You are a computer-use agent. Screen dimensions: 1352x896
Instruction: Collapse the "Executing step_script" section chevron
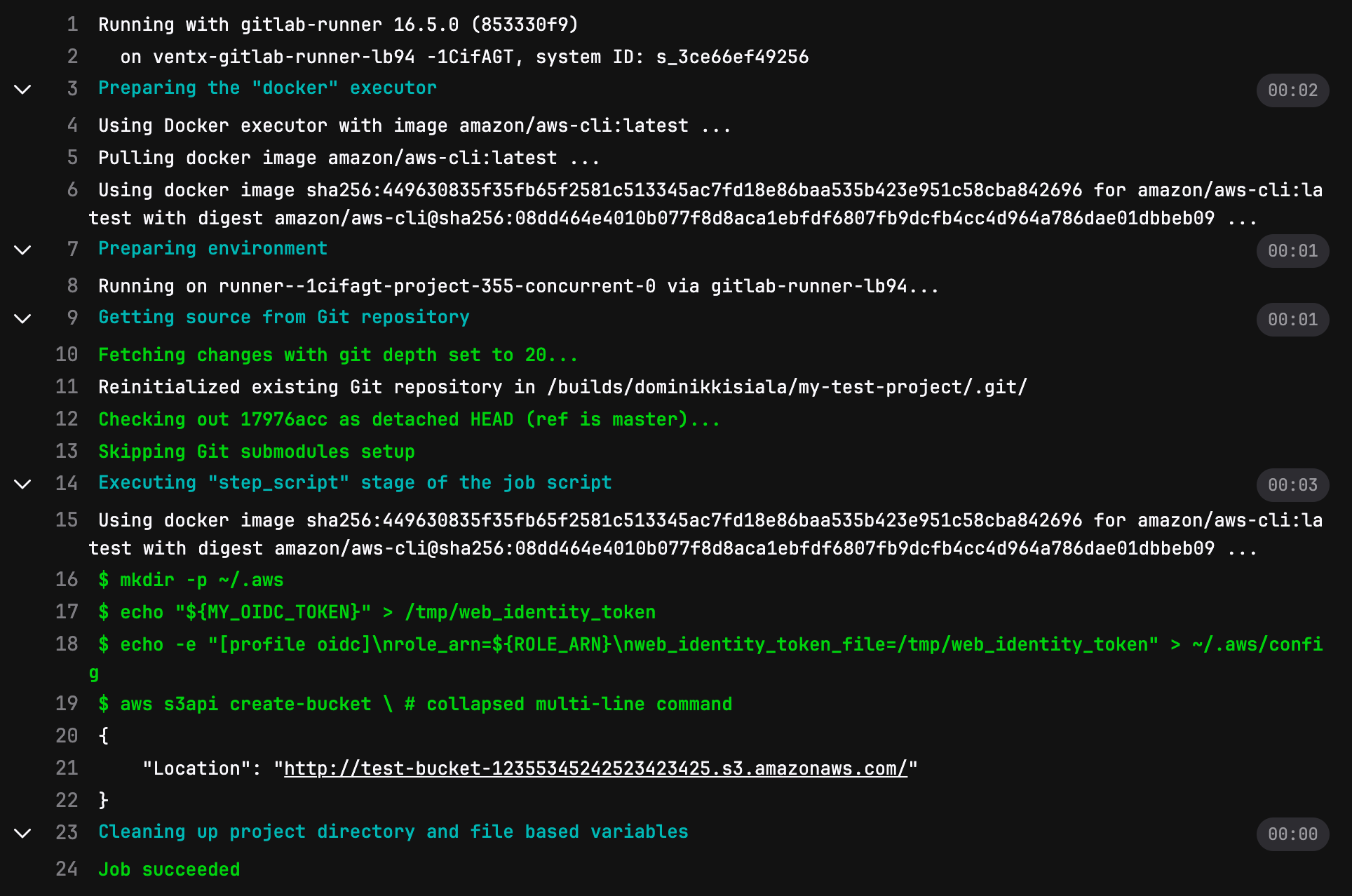22,484
